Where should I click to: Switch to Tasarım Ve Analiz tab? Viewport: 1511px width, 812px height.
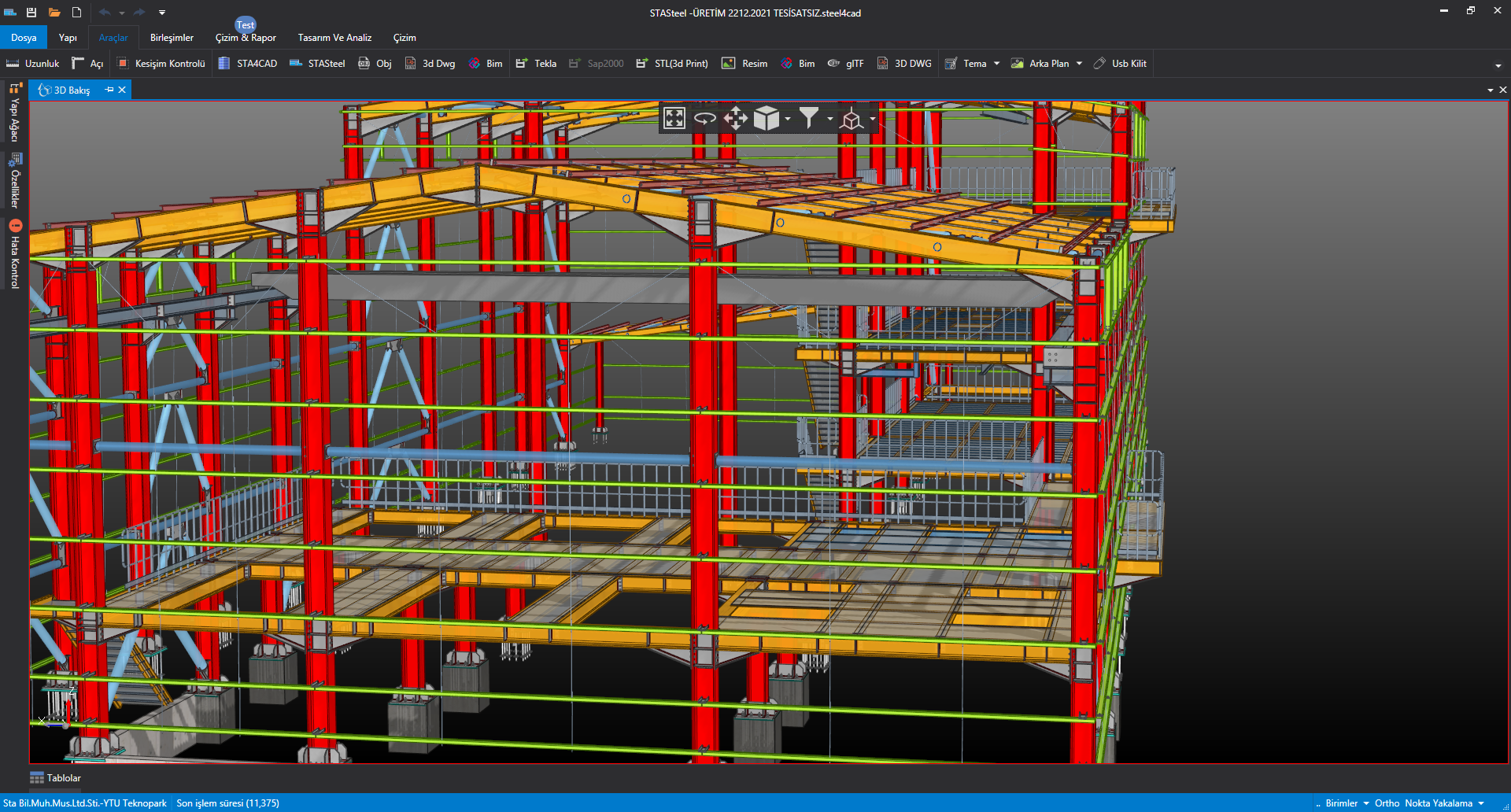pos(334,38)
